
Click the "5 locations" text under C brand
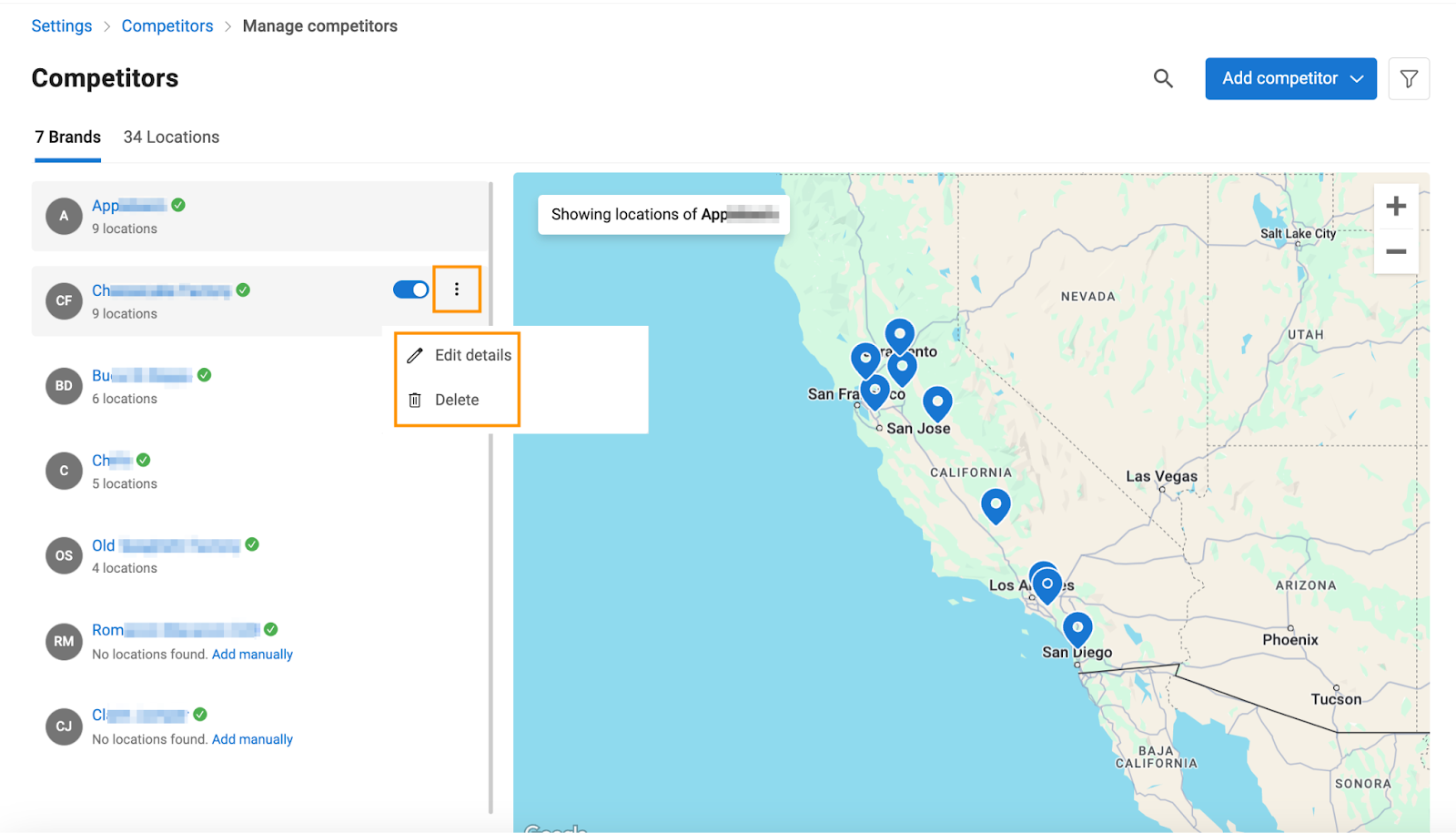[x=125, y=484]
